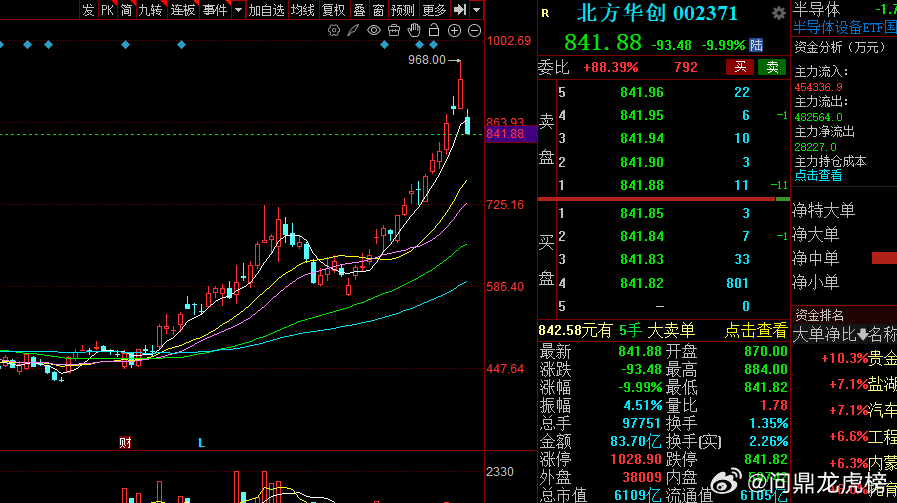Click 点击查看 under 主力持仓成本
897x503 pixels.
[x=818, y=176]
